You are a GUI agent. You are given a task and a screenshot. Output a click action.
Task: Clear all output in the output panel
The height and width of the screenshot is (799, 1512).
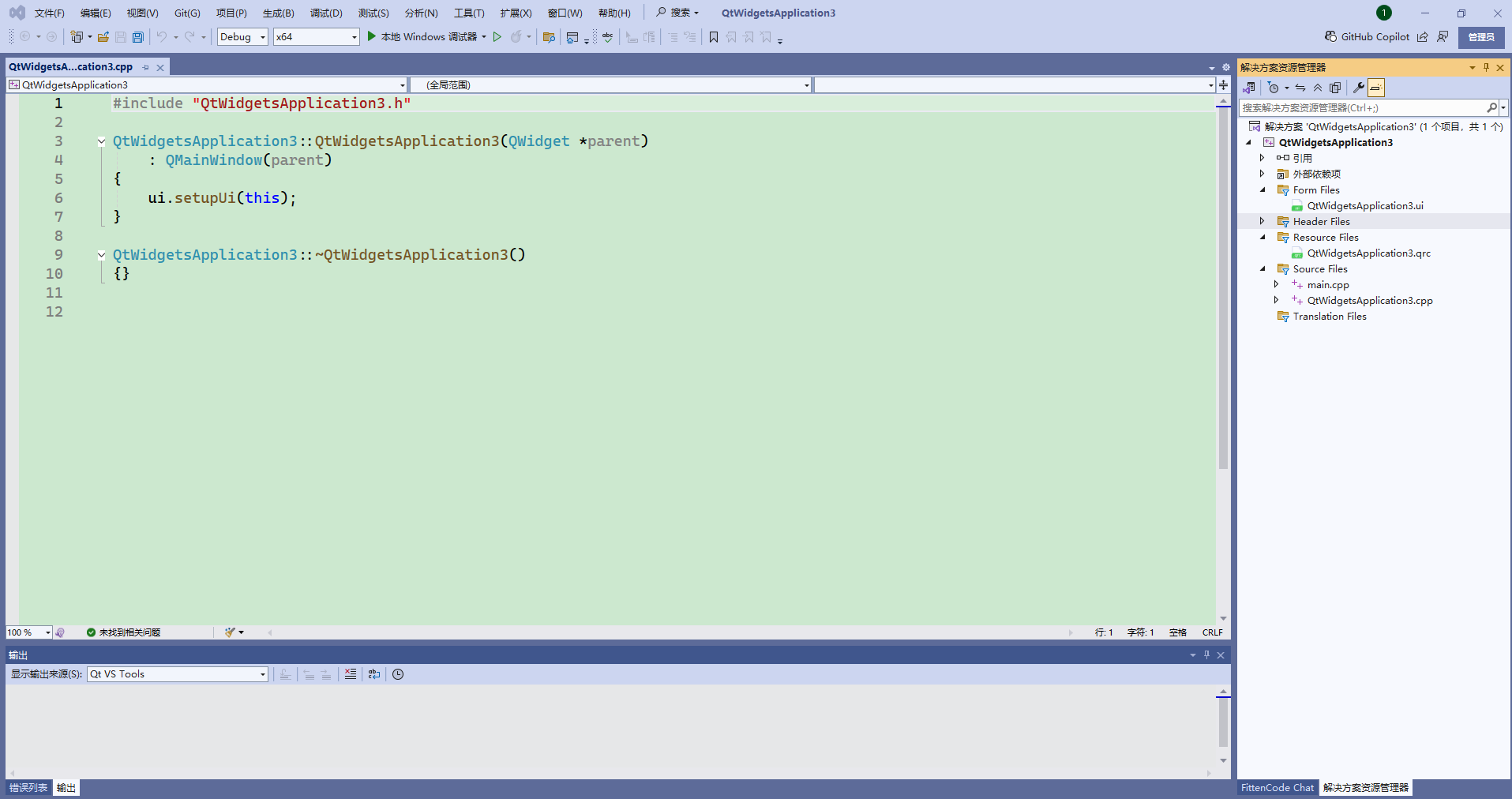(351, 674)
